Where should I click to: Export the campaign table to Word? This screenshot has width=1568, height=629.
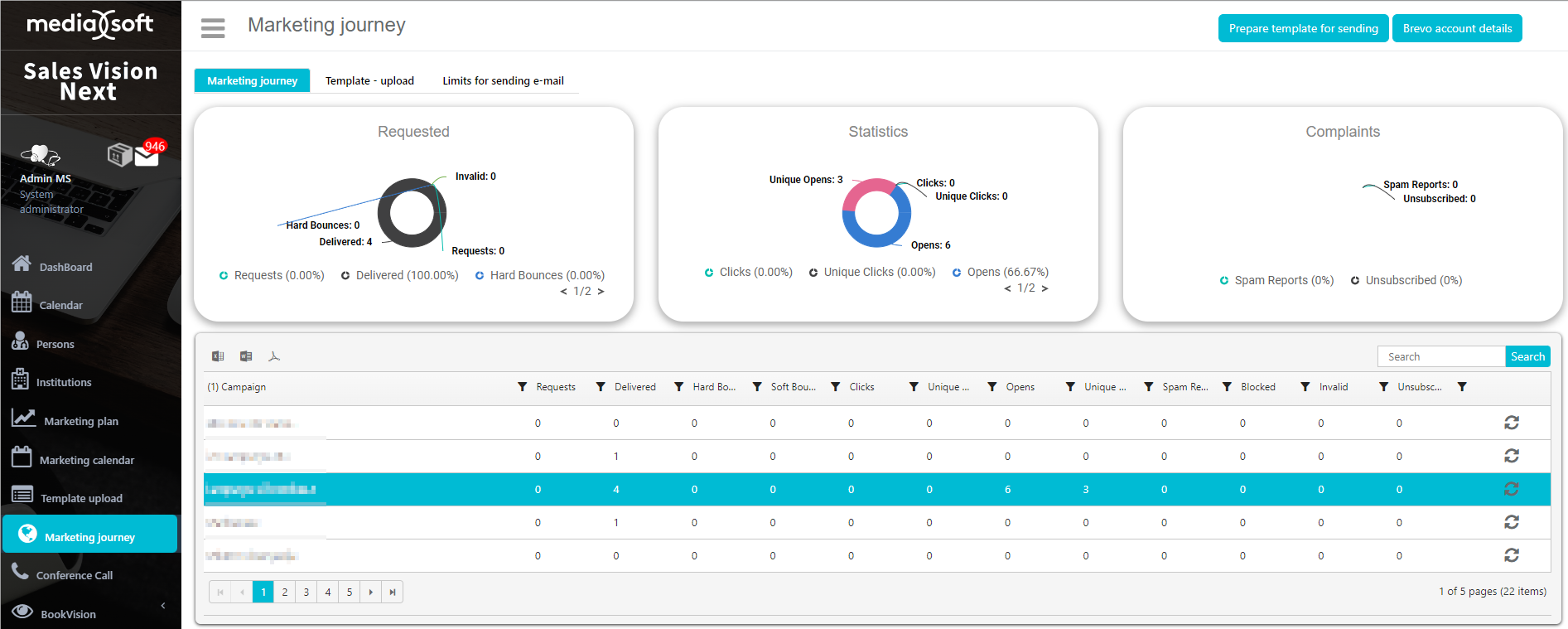pyautogui.click(x=246, y=356)
